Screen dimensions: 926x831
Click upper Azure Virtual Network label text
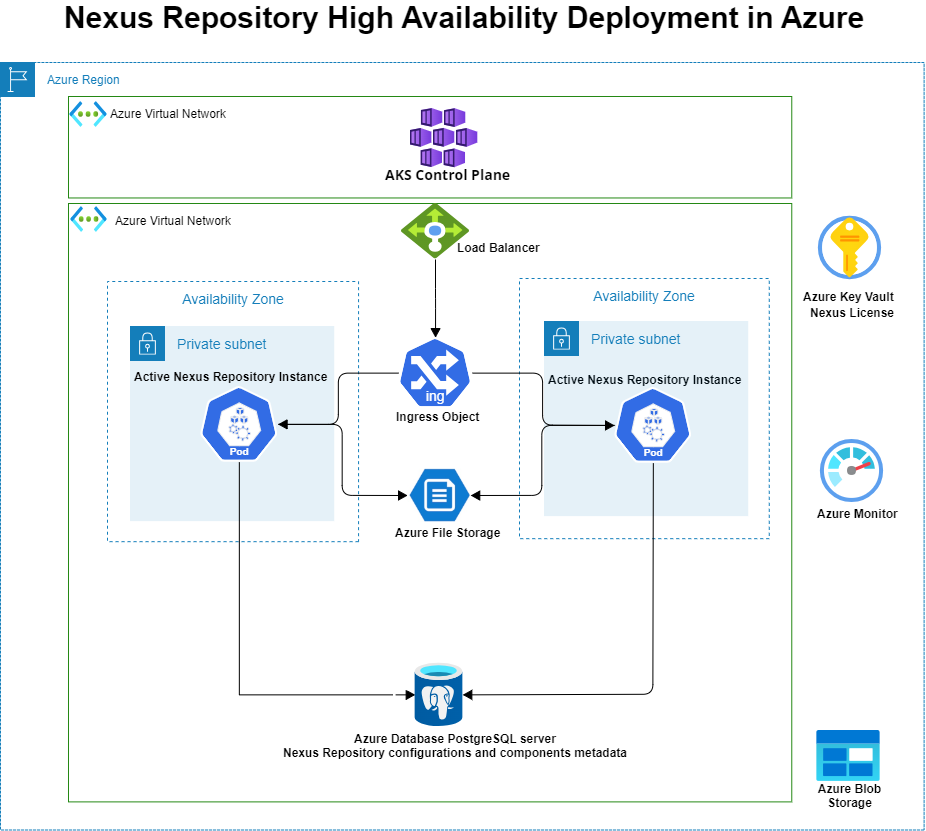coord(168,113)
